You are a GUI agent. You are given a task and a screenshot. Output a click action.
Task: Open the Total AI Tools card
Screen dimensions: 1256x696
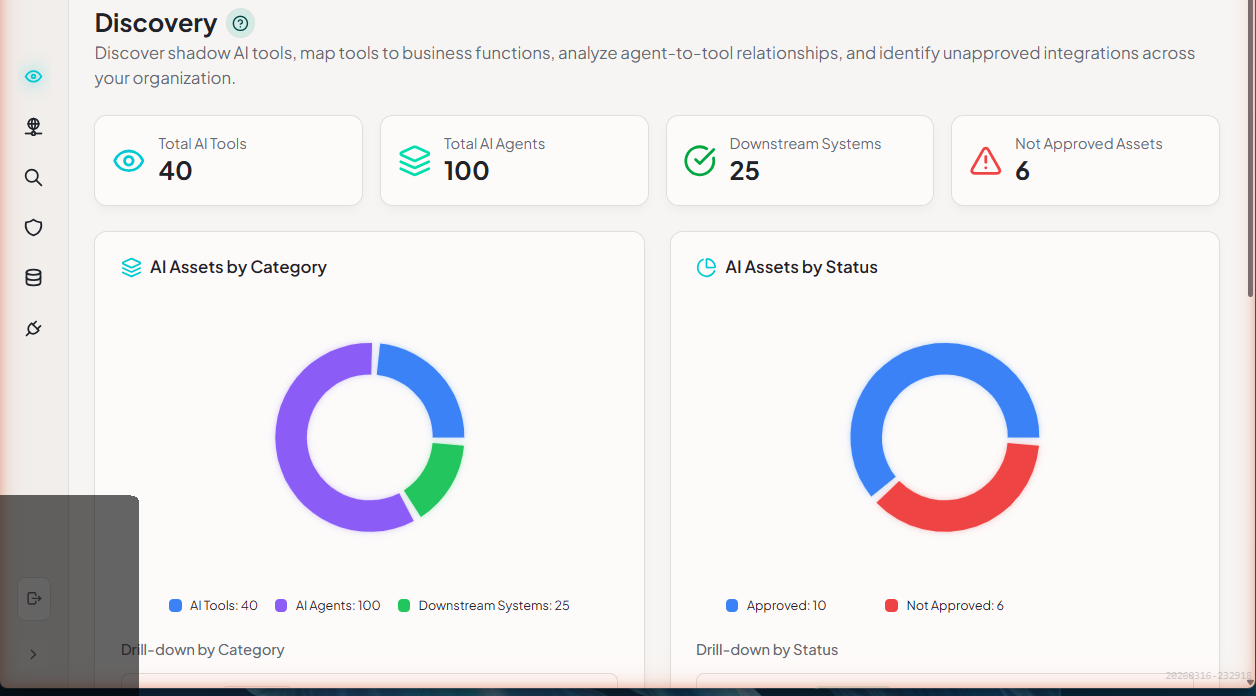228,161
